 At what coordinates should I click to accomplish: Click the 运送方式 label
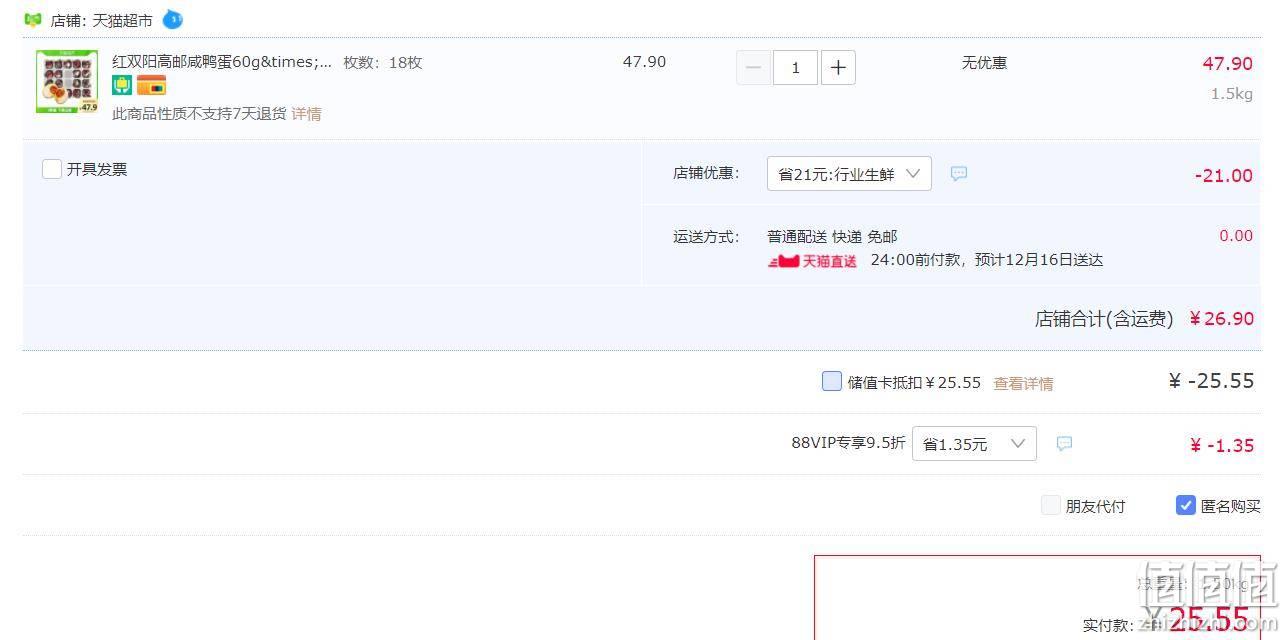(706, 237)
